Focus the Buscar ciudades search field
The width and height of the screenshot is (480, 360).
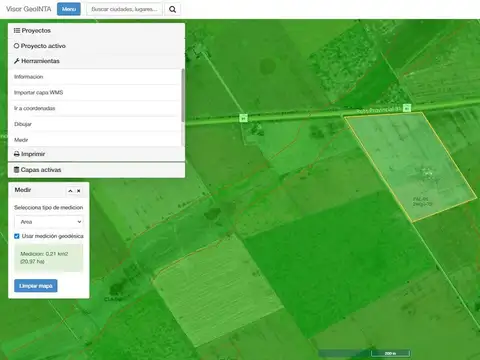coord(124,9)
